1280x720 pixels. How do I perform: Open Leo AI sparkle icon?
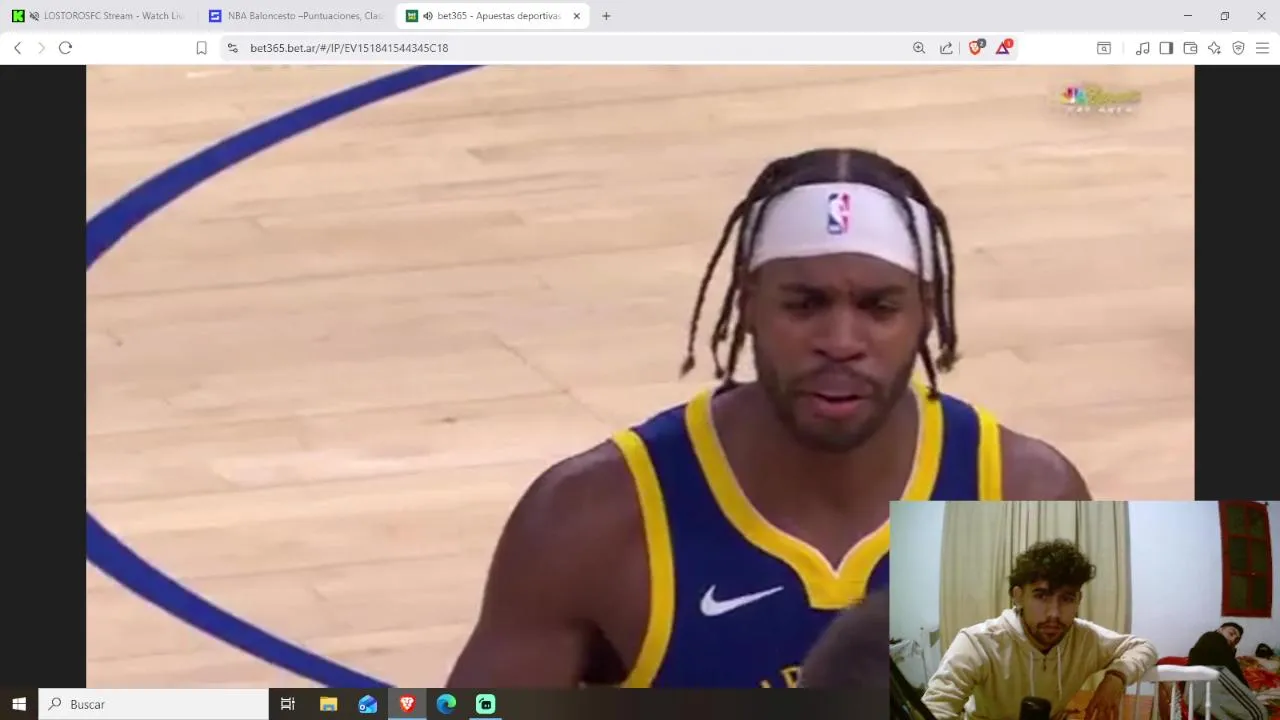coord(1214,48)
